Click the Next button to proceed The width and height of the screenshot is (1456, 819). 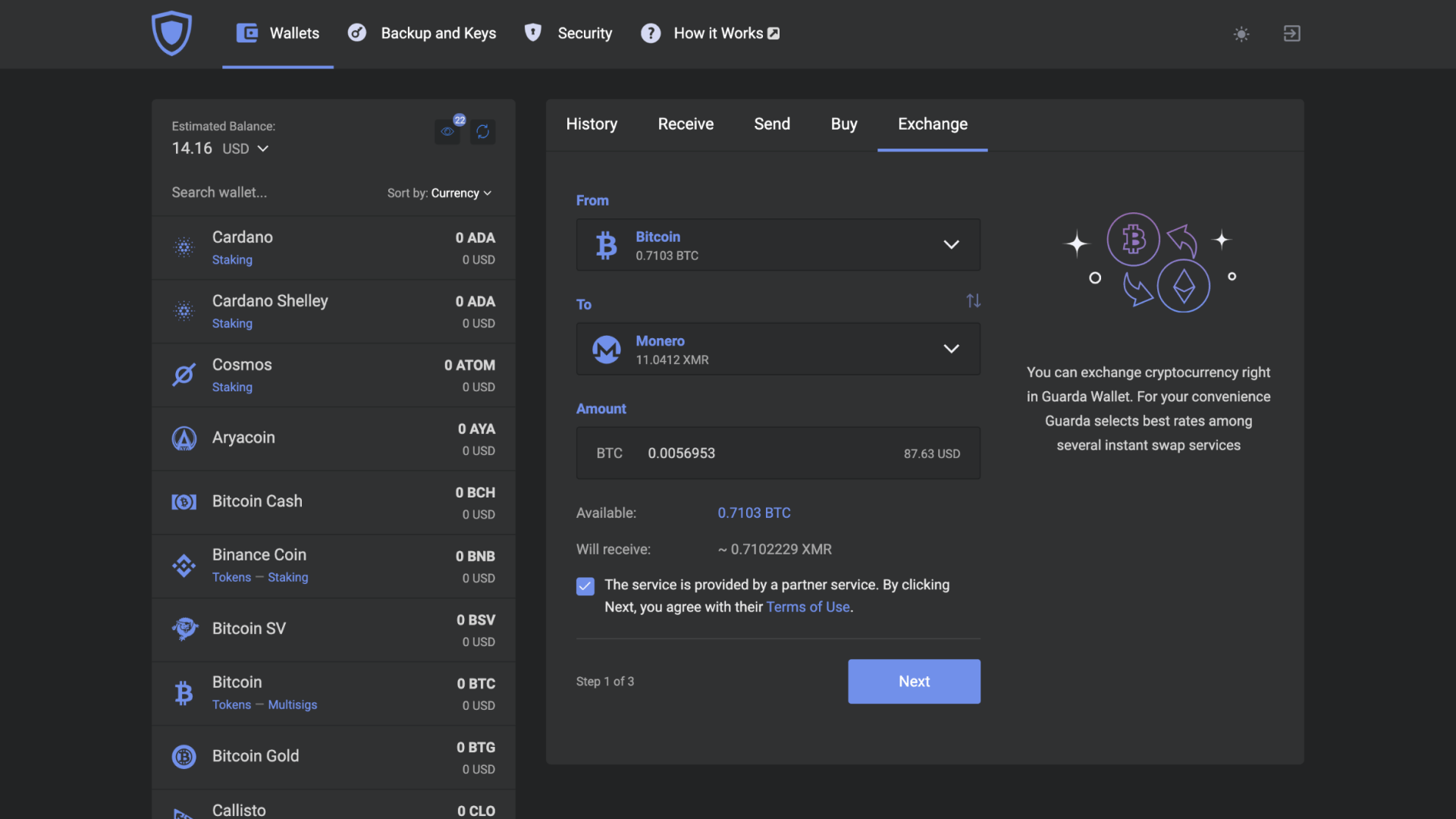(913, 681)
